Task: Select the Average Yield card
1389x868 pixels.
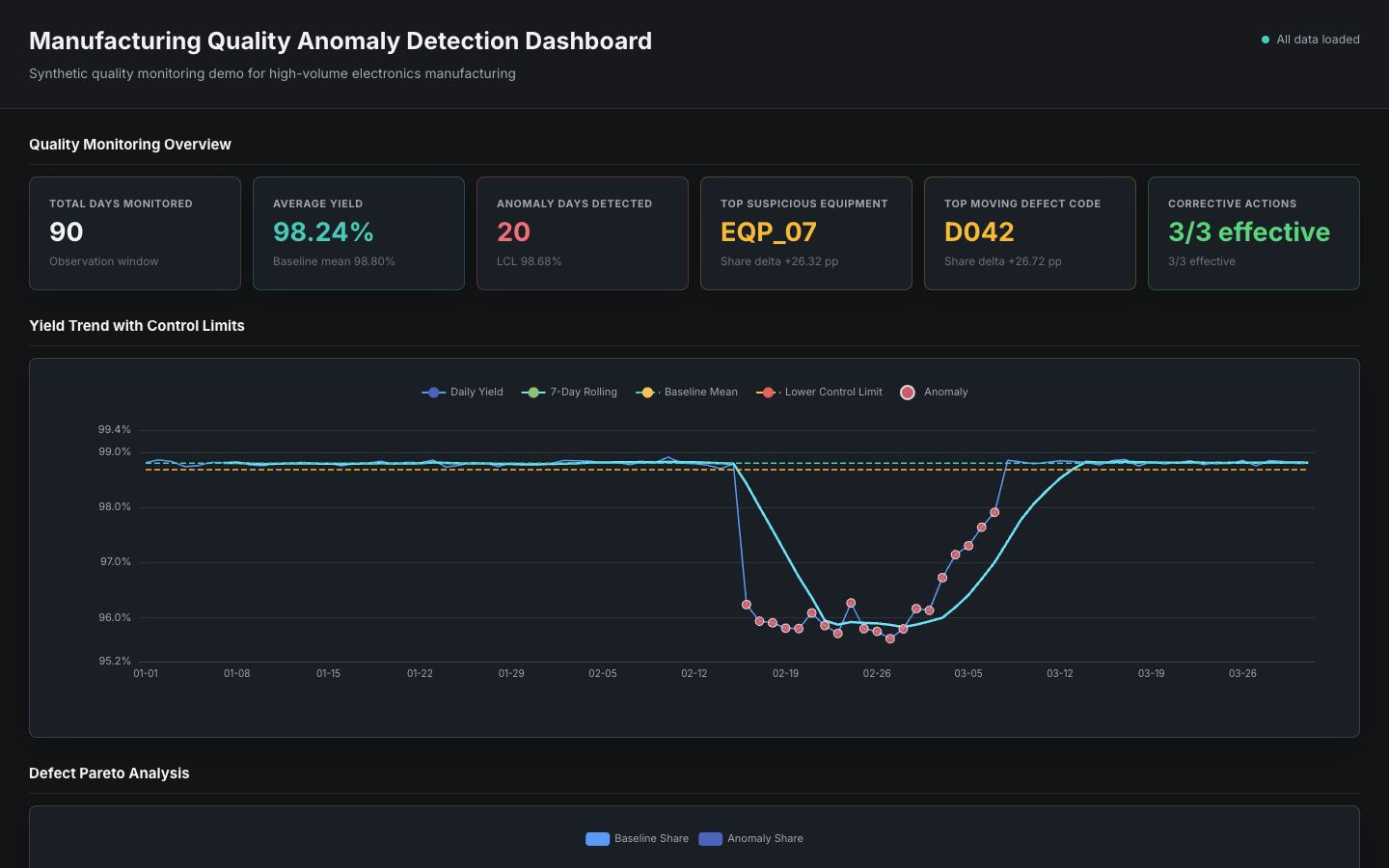Action: [359, 233]
